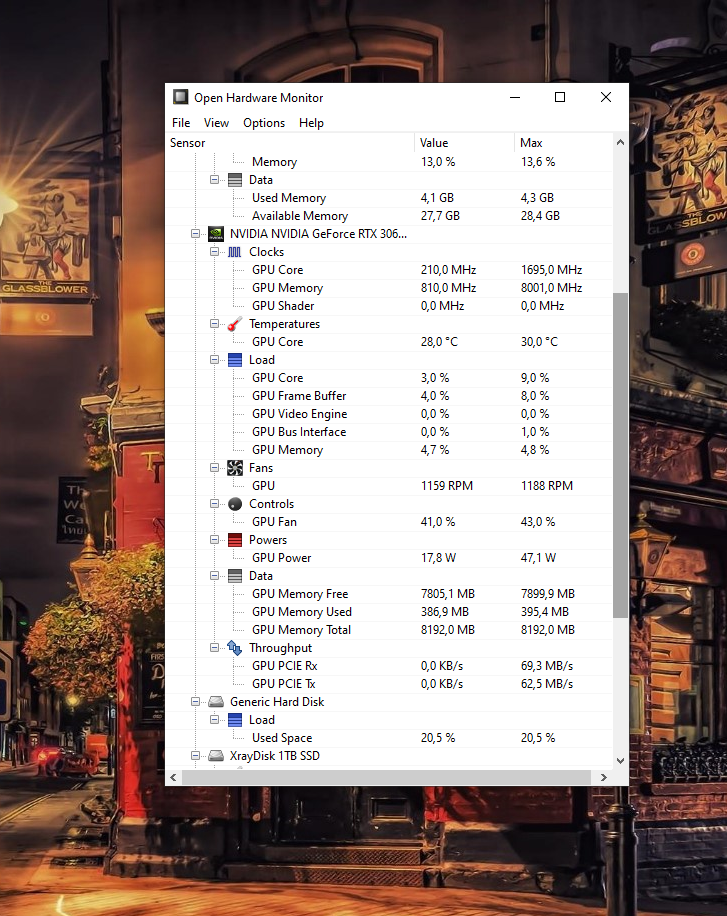Click the 1695,0 MHz max GPU Core value
Image resolution: width=727 pixels, height=916 pixels.
pos(551,270)
